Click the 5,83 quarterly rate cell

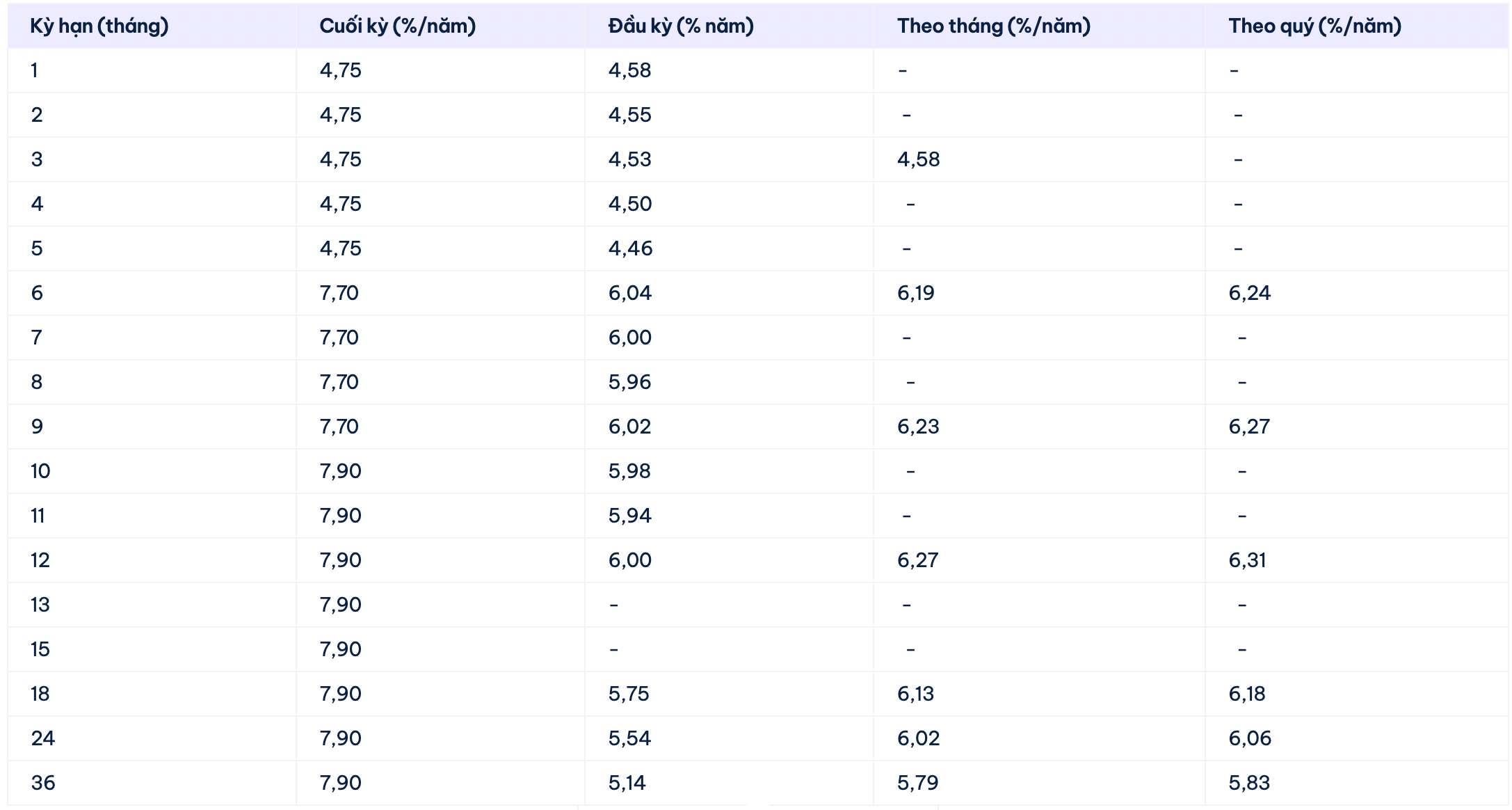point(1248,783)
